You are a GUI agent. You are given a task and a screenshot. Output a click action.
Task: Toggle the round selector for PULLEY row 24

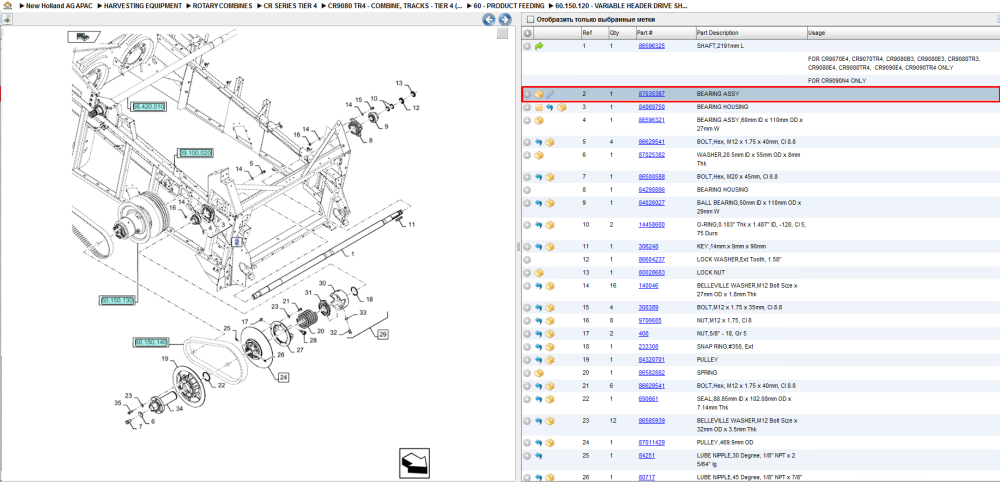[x=527, y=442]
